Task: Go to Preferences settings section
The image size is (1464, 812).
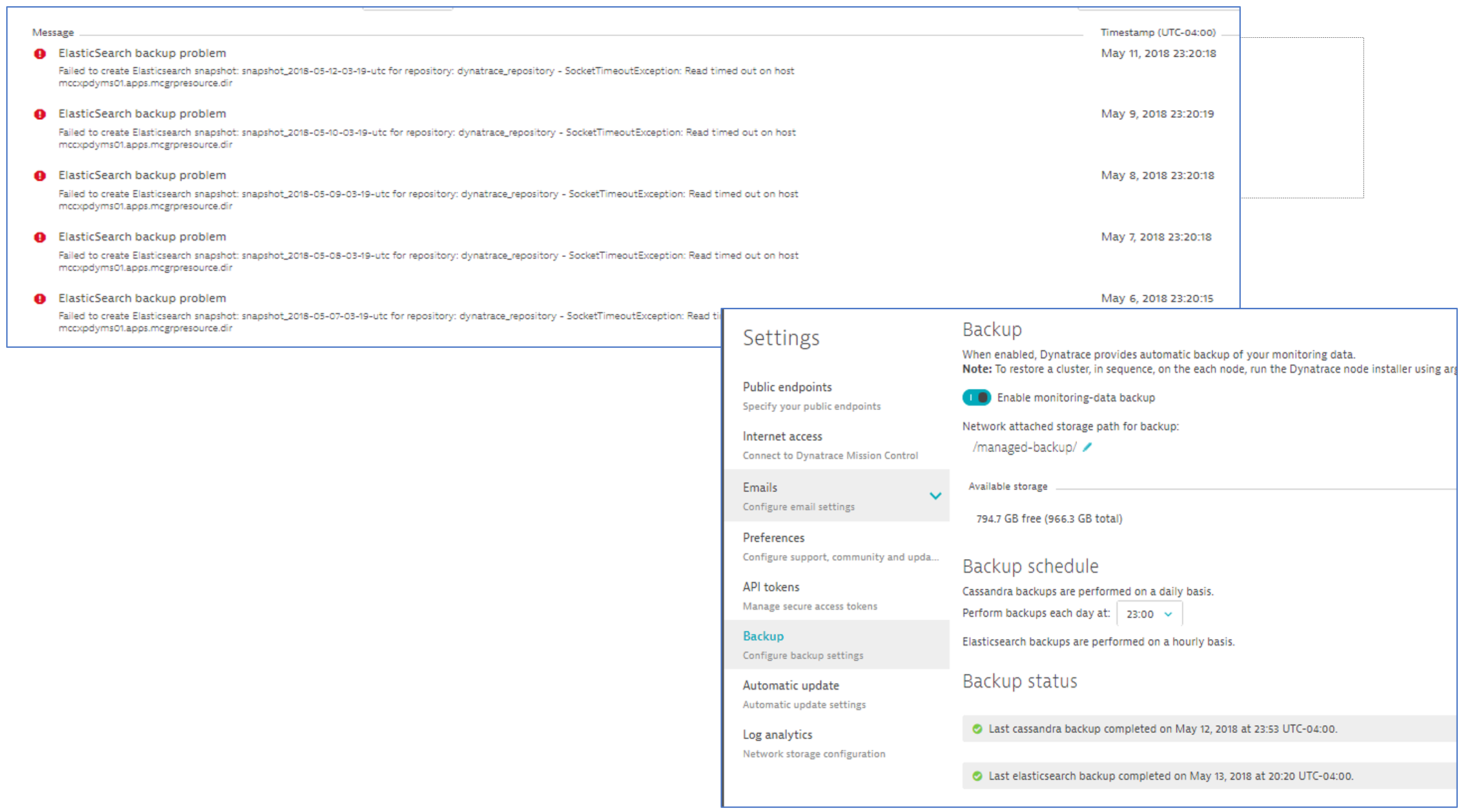Action: [773, 538]
